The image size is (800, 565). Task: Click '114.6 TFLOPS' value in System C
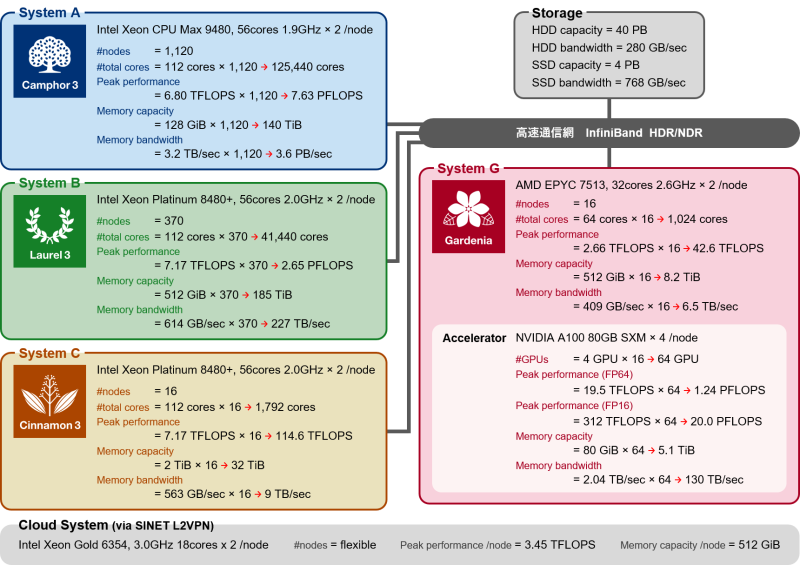coord(314,435)
